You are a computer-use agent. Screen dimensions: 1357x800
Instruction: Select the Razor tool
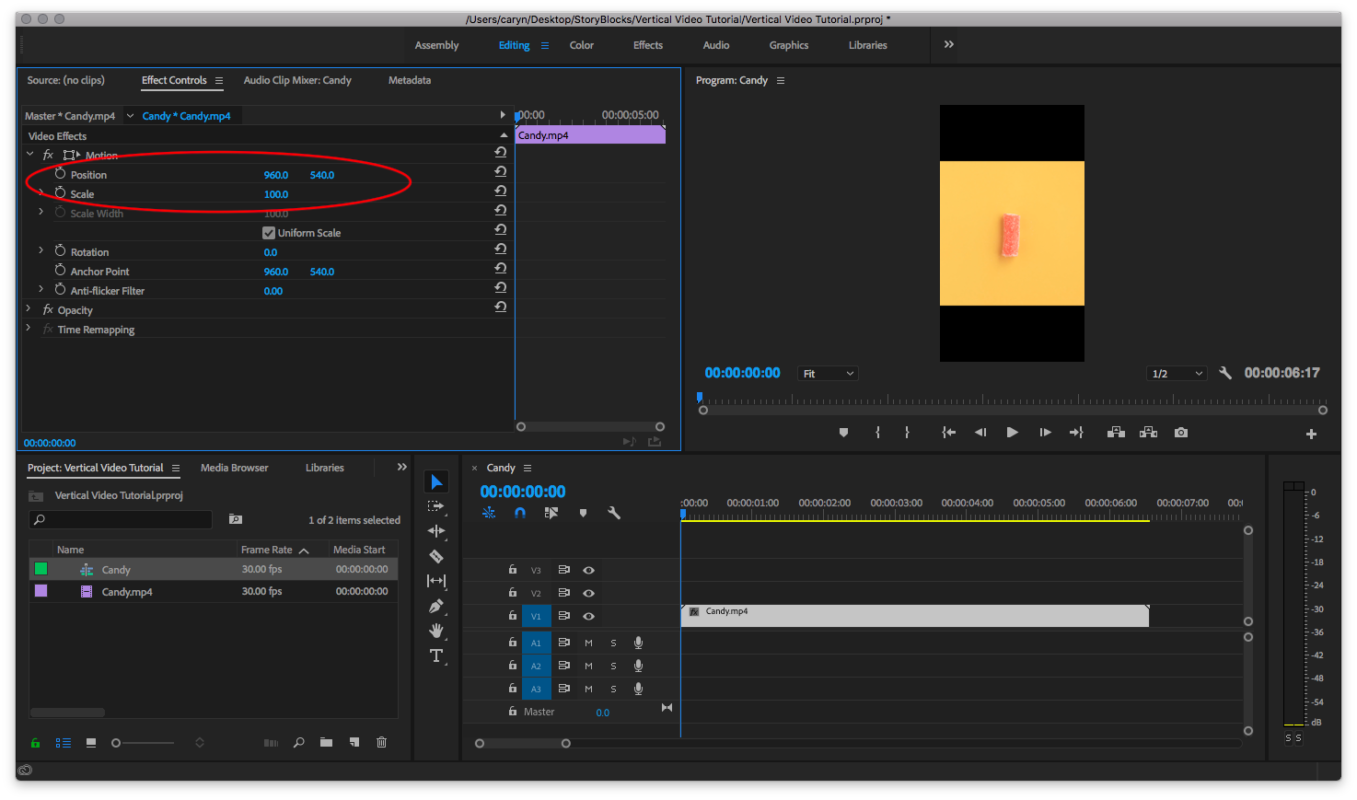click(436, 556)
